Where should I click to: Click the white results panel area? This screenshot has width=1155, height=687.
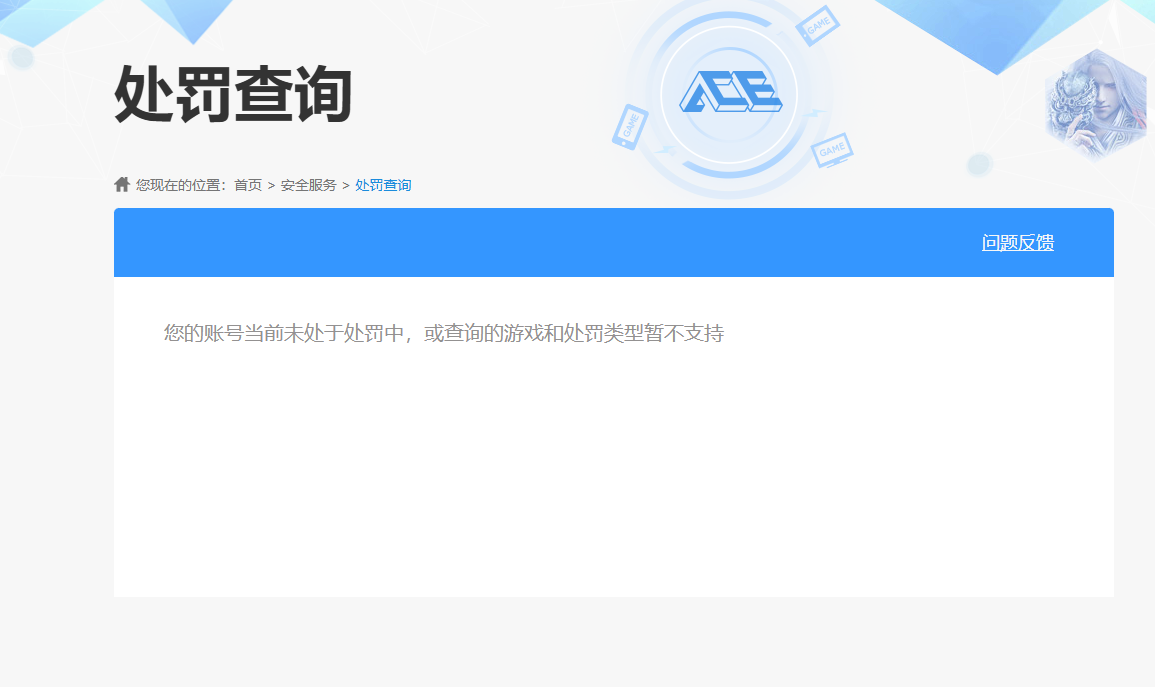(x=614, y=460)
